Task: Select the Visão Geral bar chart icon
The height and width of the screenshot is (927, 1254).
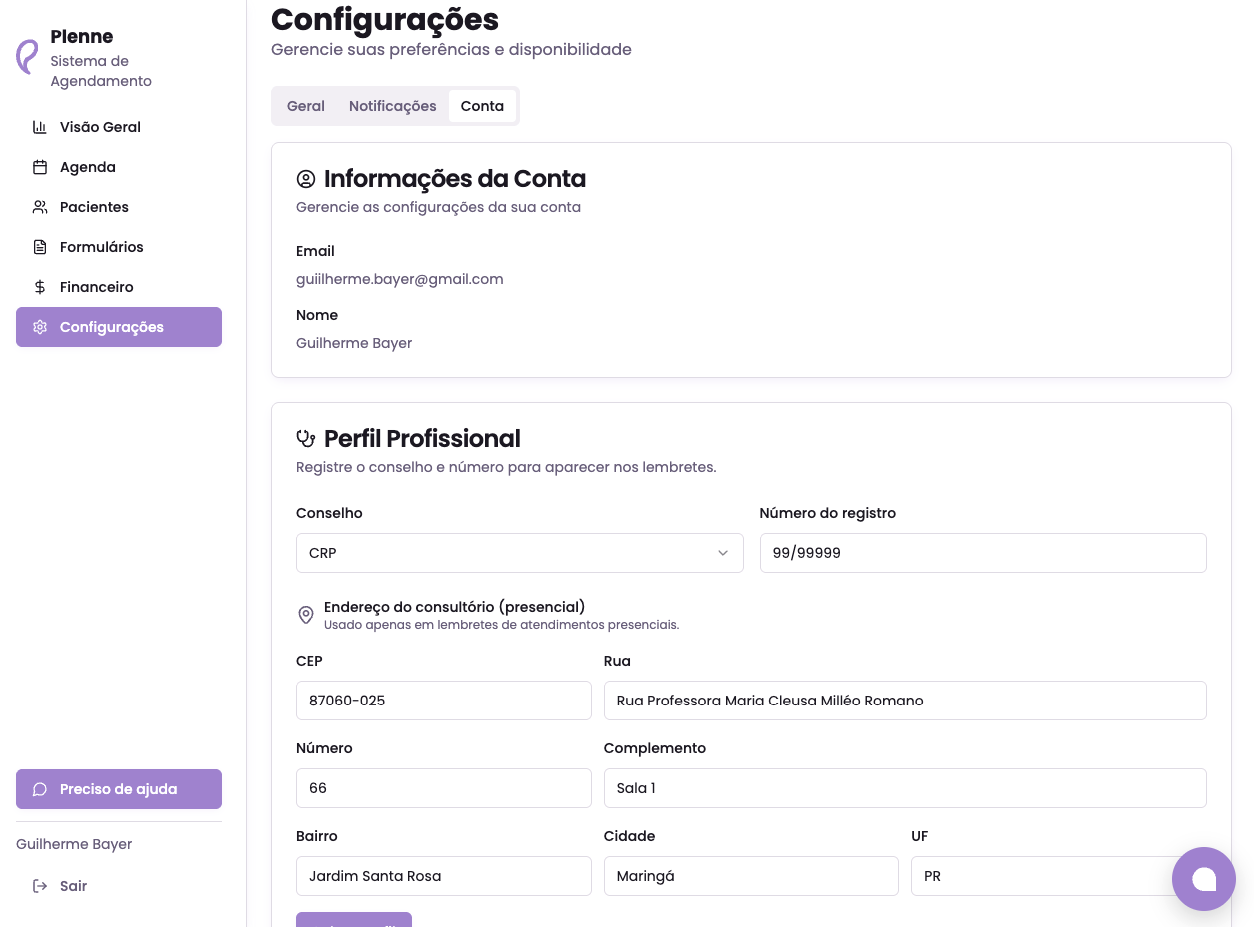Action: coord(40,127)
